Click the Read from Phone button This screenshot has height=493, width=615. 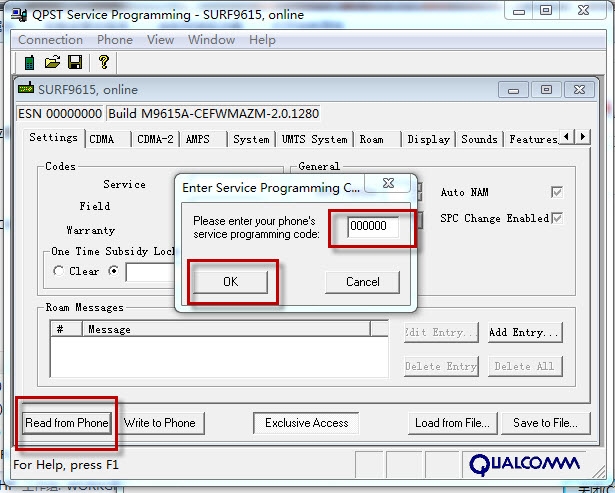coord(67,423)
